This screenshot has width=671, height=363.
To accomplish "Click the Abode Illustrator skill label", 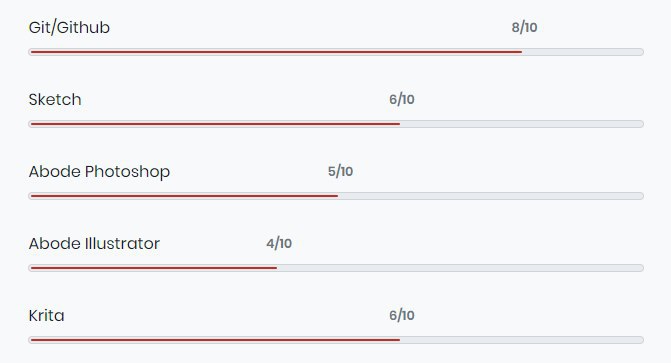I will coord(94,244).
